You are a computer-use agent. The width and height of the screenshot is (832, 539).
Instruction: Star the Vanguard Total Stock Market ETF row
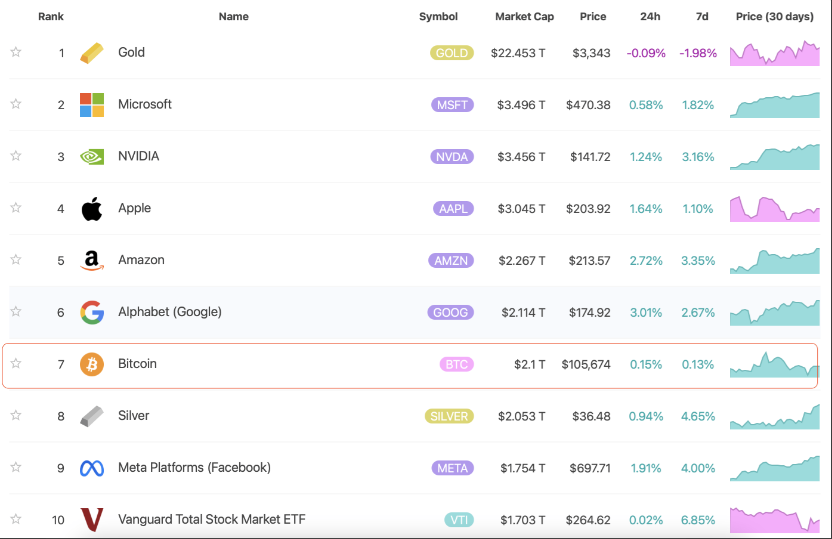tap(16, 519)
